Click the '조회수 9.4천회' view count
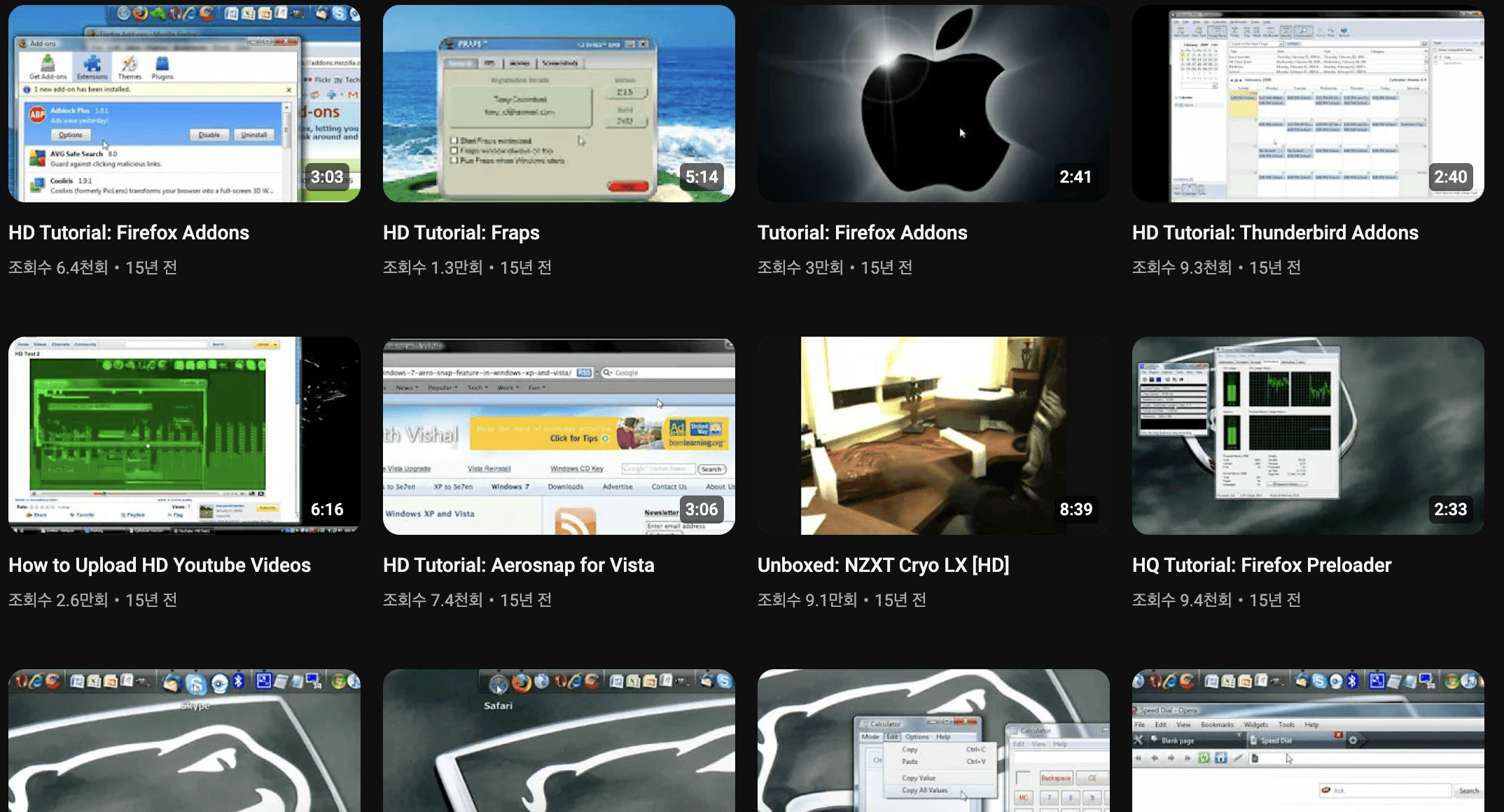1504x812 pixels. tap(1182, 600)
